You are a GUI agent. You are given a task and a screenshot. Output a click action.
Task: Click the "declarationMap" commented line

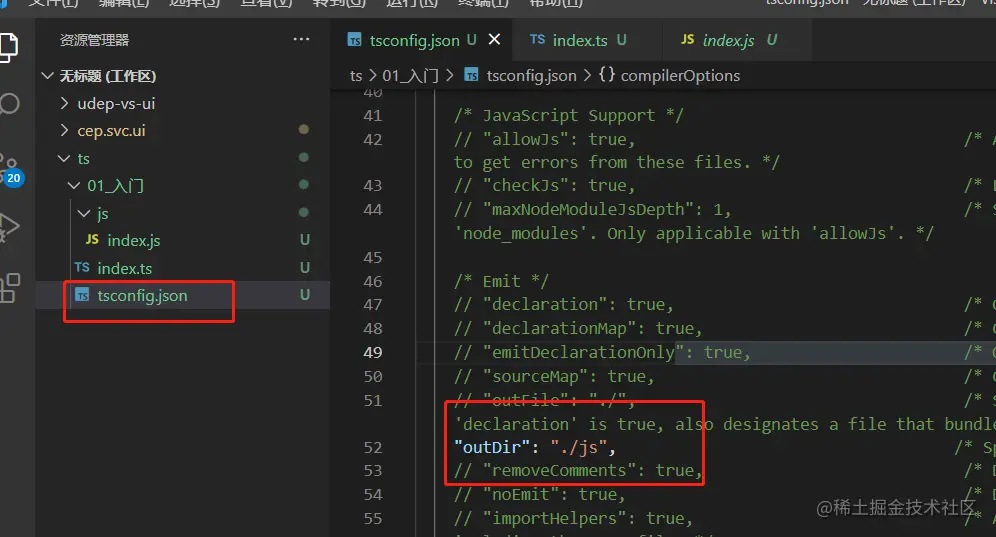tap(578, 329)
